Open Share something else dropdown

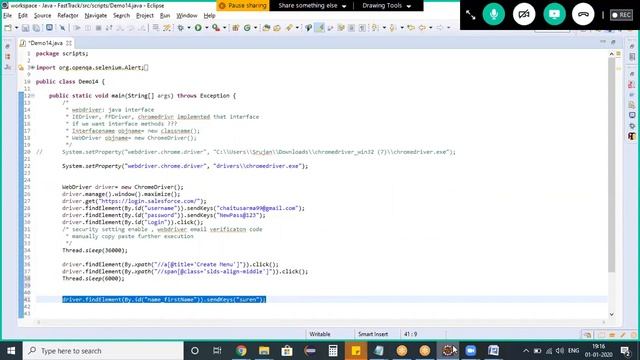tap(312, 6)
